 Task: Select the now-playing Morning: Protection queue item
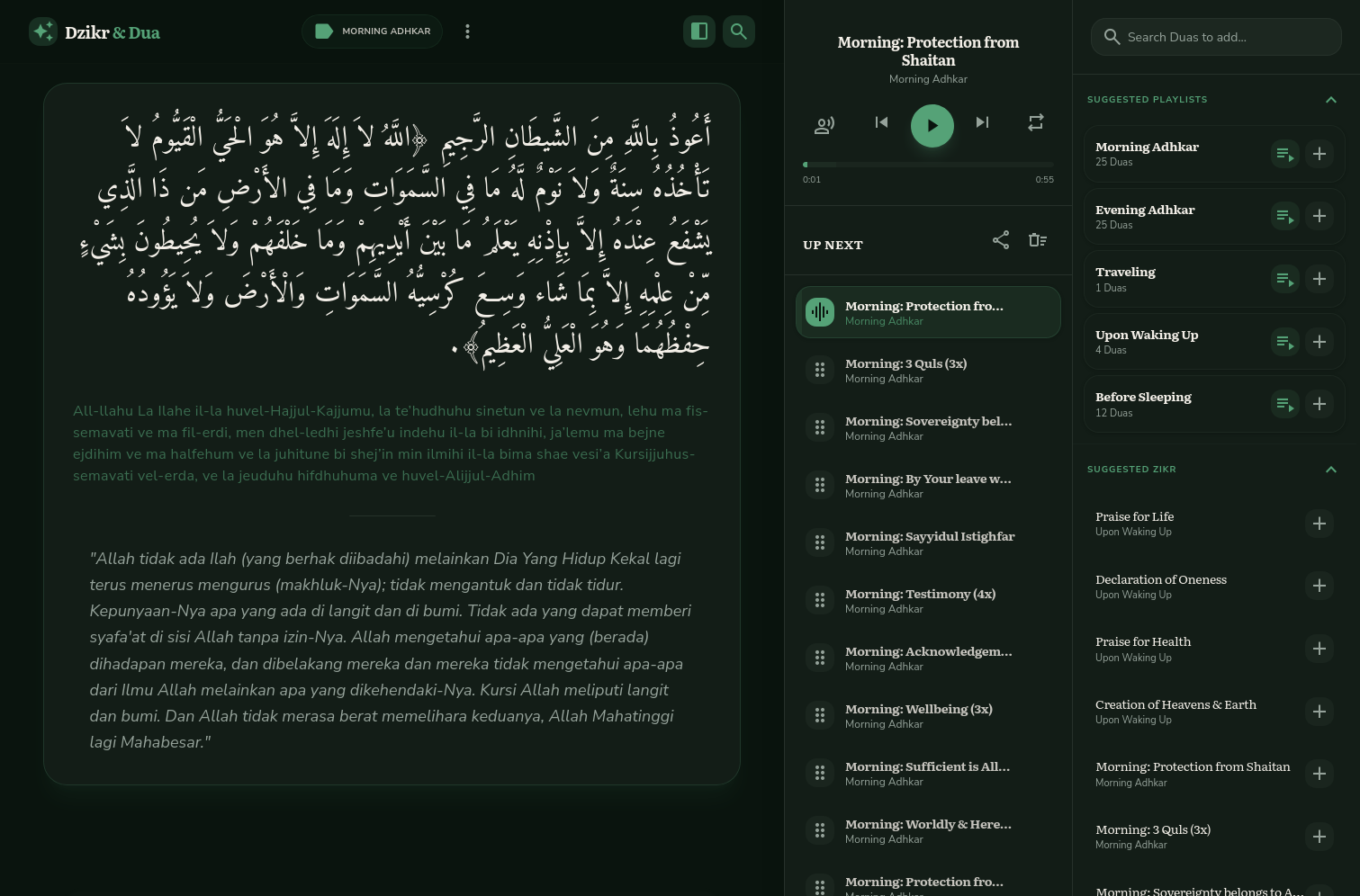coord(928,312)
